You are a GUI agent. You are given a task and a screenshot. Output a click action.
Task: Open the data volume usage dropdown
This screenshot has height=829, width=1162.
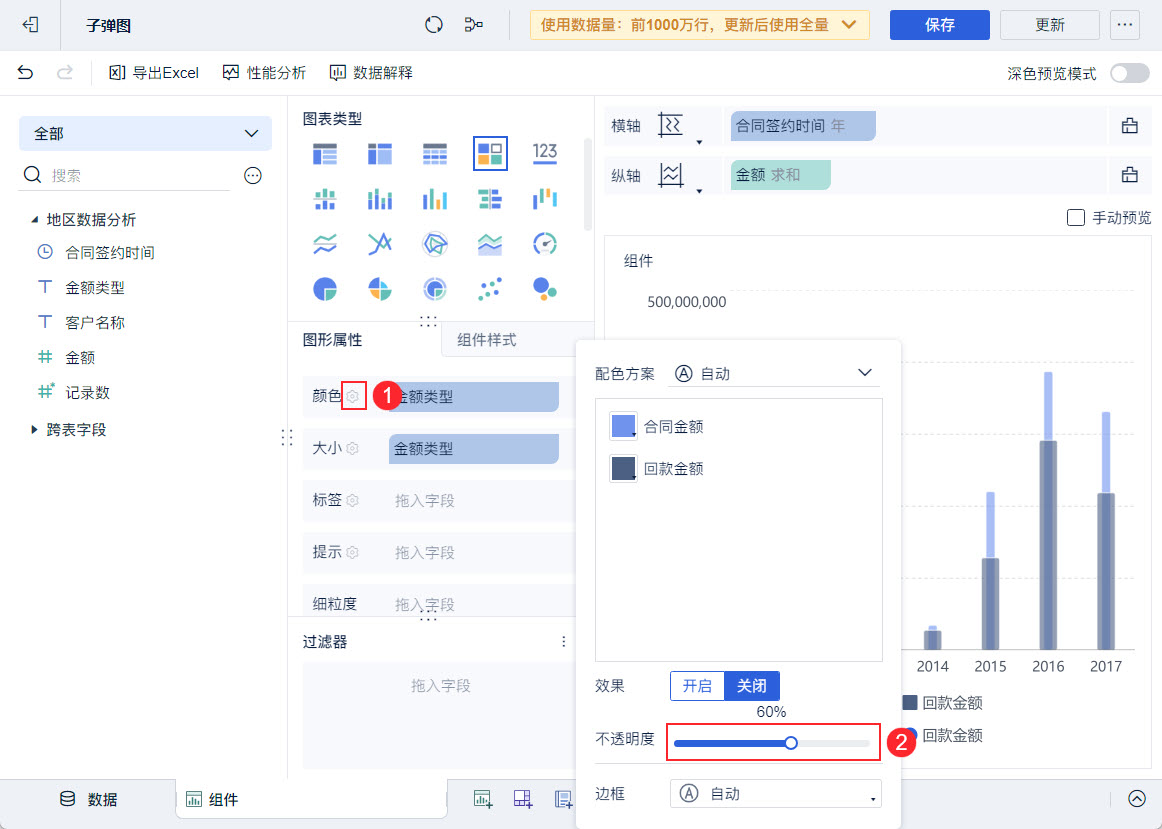700,25
